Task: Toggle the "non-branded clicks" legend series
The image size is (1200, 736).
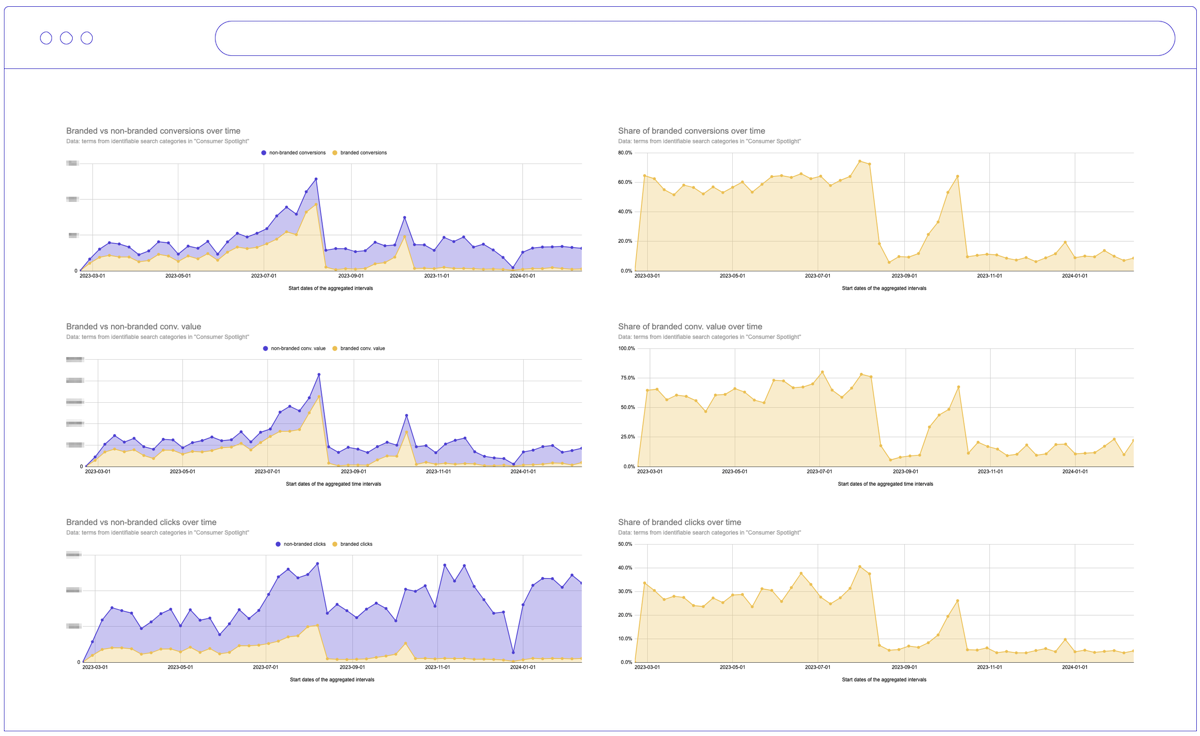Action: [305, 544]
